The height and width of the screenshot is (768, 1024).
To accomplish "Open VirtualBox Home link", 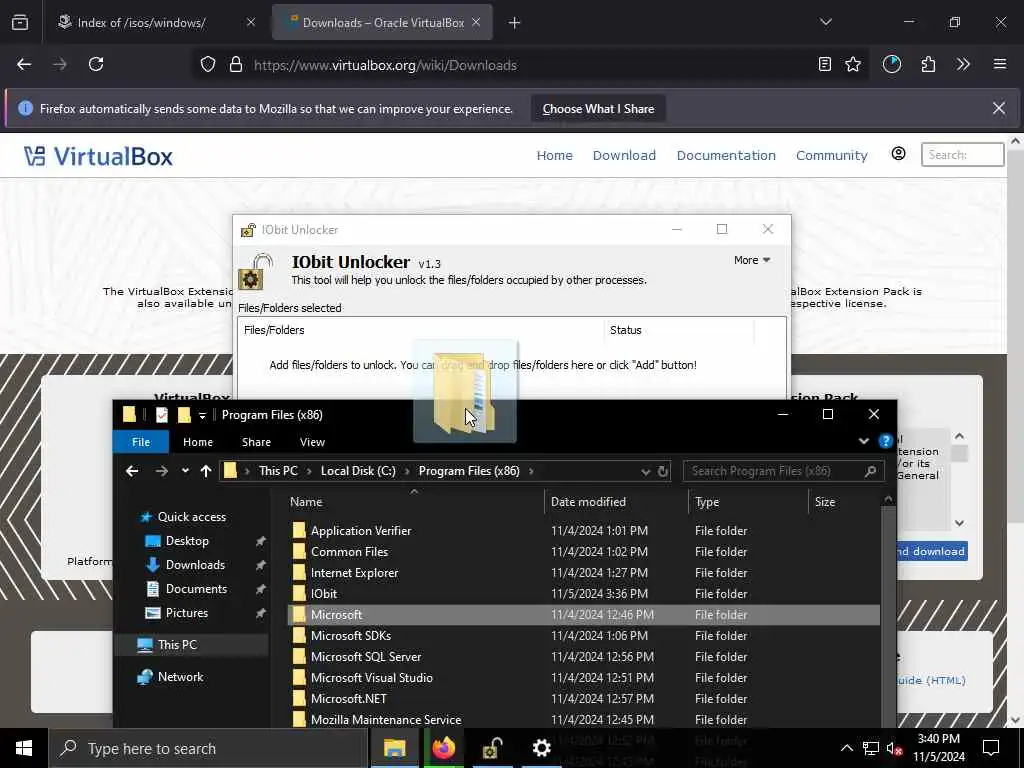I will (554, 155).
